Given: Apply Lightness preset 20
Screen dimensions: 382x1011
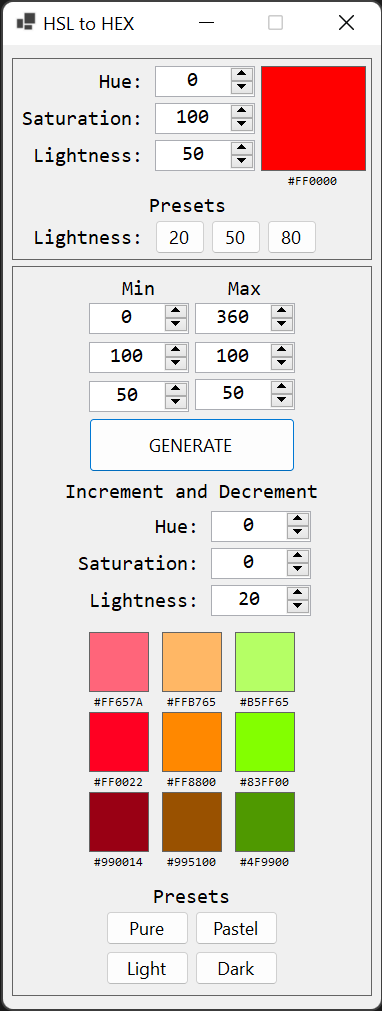Looking at the screenshot, I should click(179, 237).
